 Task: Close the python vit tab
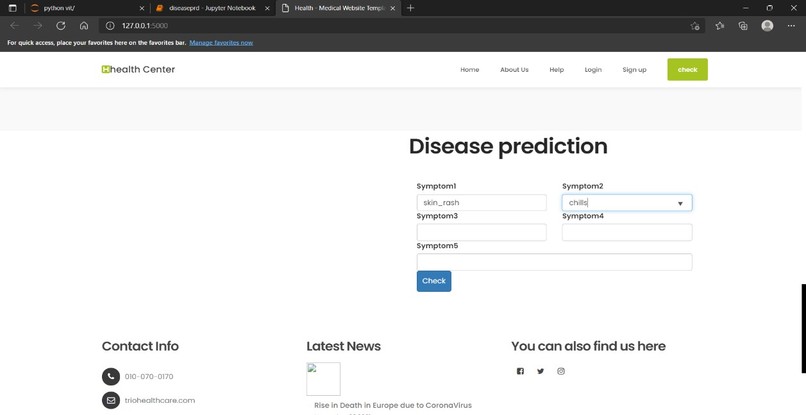coord(142,8)
